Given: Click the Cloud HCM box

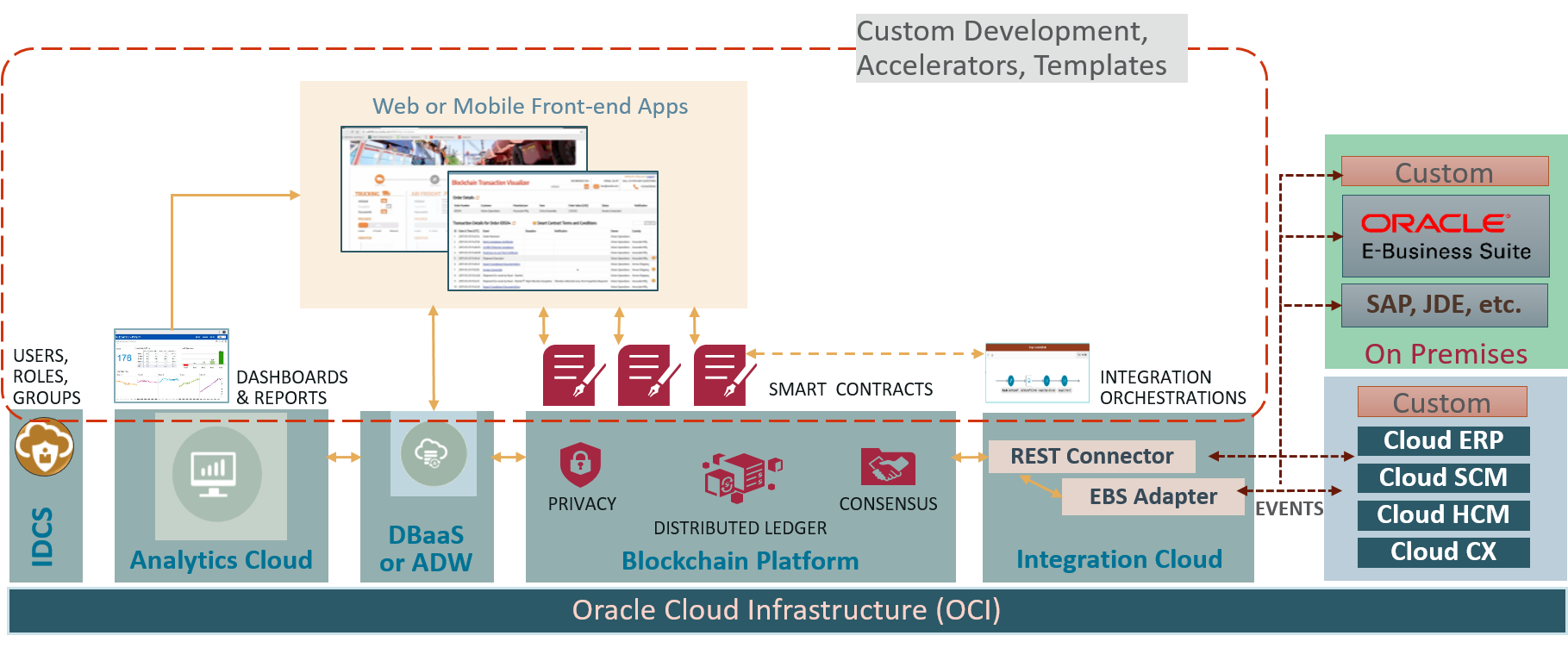Looking at the screenshot, I should coord(1444,514).
